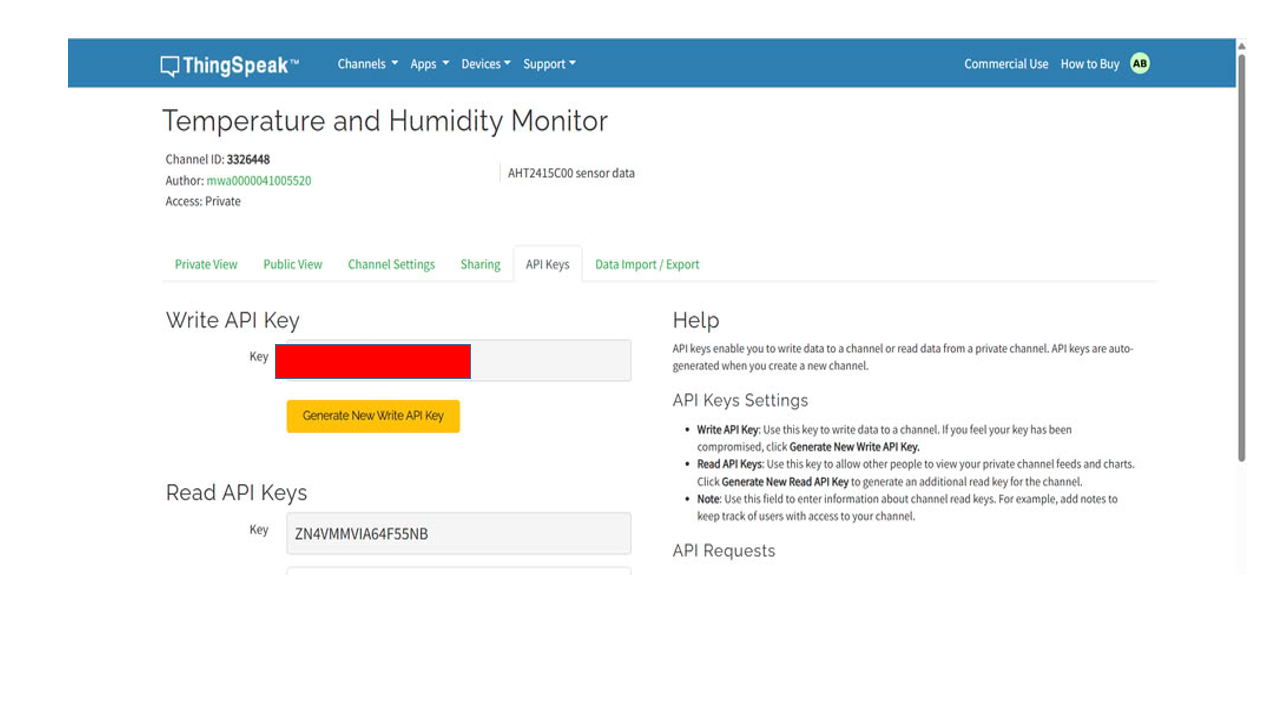The width and height of the screenshot is (1280, 720).
Task: Open the Data Import / Export tab
Action: (x=647, y=265)
